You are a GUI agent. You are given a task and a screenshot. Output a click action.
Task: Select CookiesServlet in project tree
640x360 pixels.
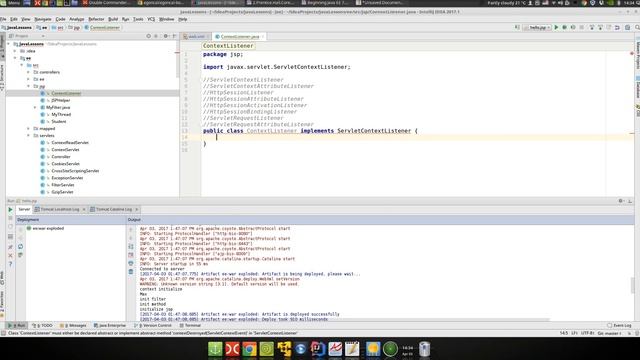(65, 164)
